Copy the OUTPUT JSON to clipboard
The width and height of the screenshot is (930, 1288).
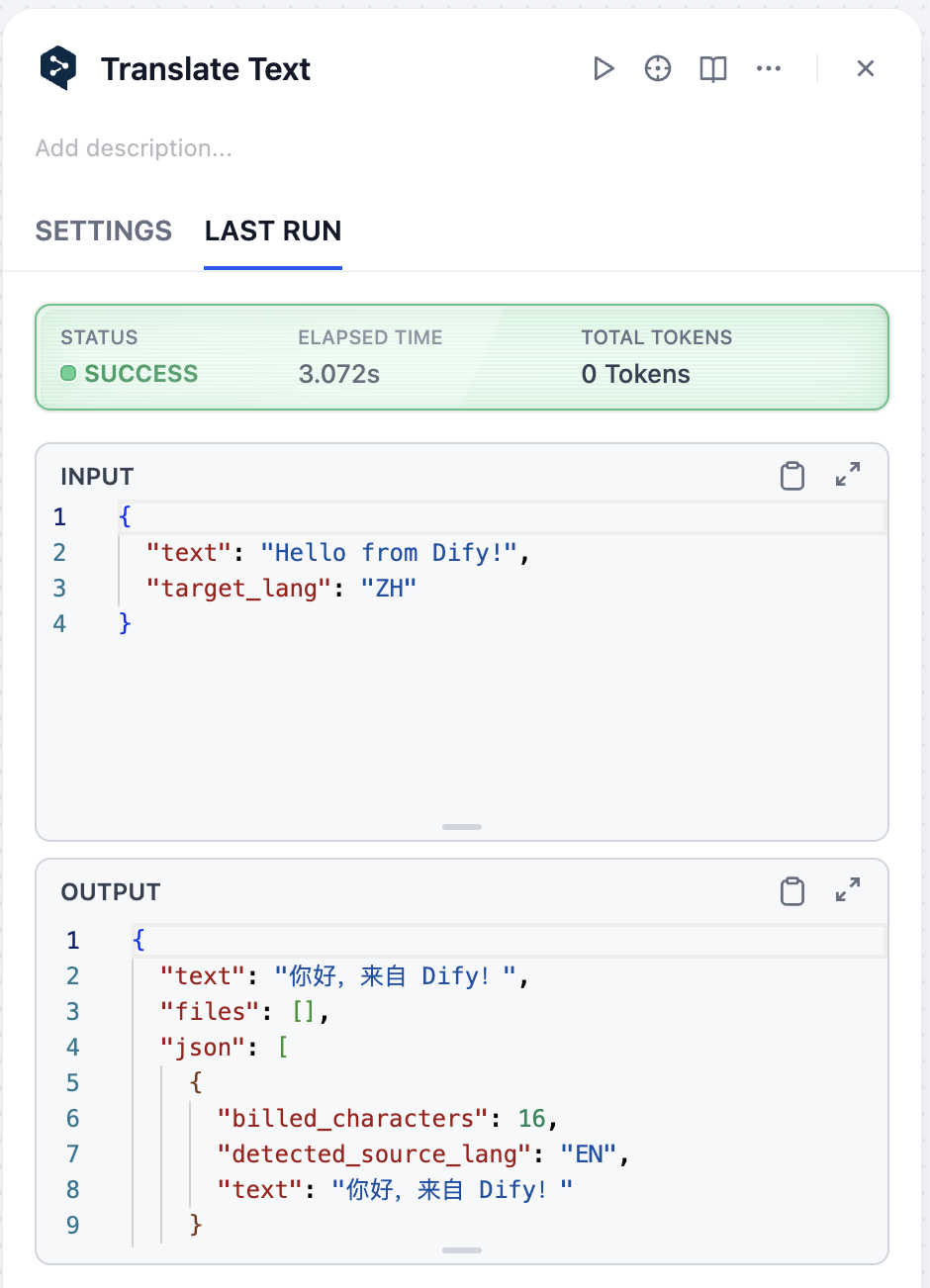[792, 891]
